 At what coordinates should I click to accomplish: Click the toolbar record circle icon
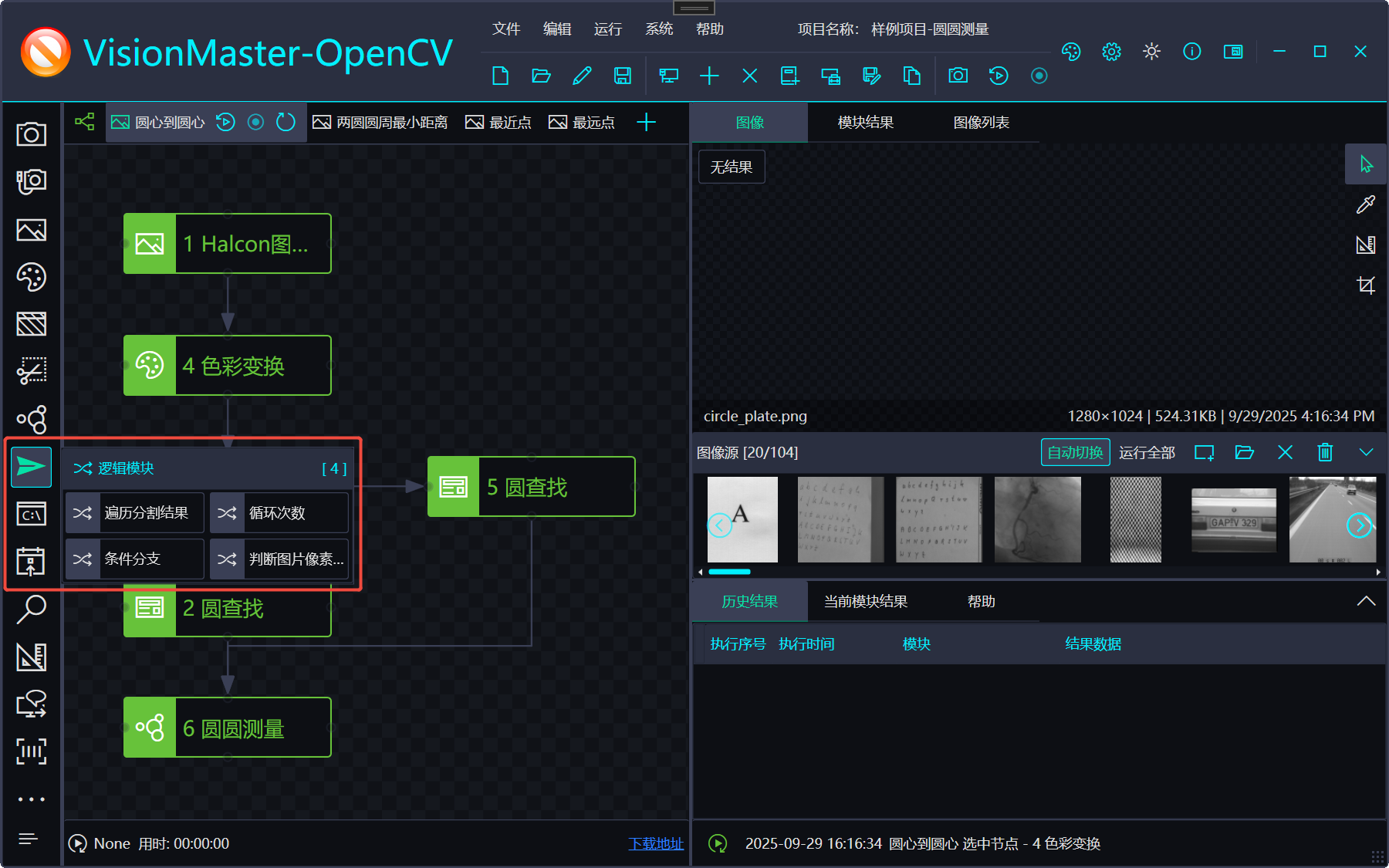pyautogui.click(x=1039, y=76)
